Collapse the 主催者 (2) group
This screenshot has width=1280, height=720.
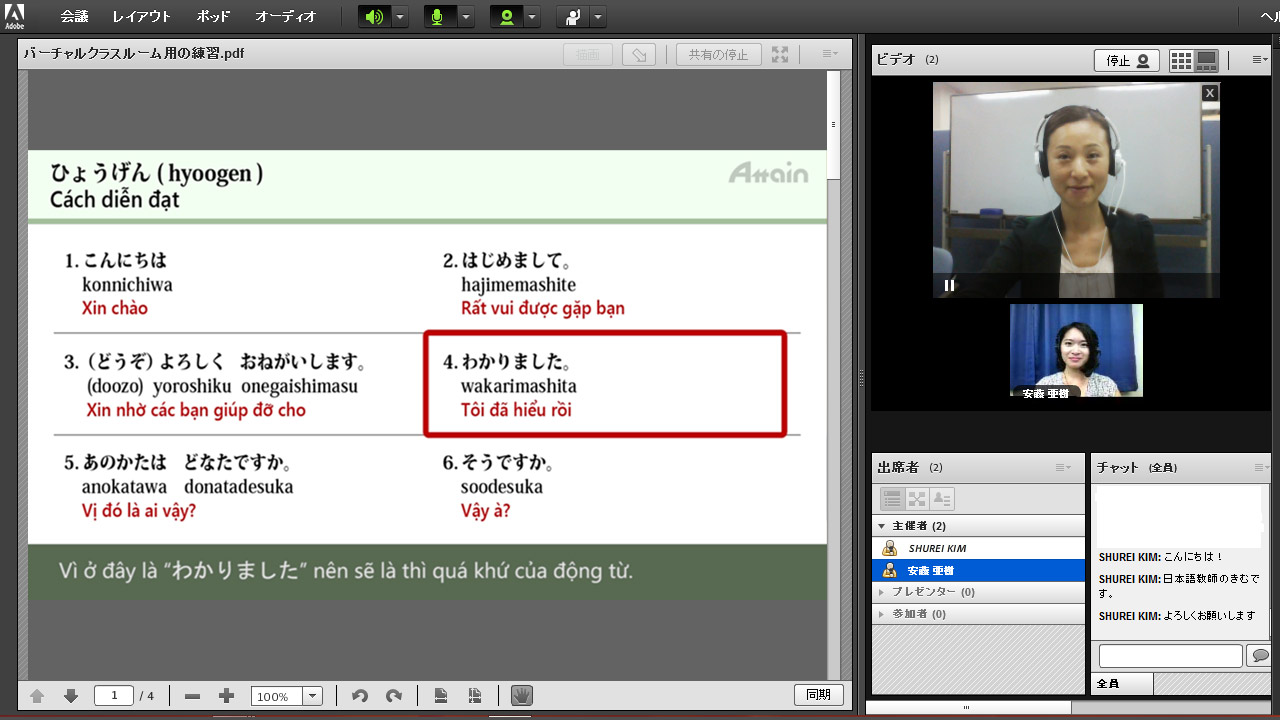tap(882, 526)
